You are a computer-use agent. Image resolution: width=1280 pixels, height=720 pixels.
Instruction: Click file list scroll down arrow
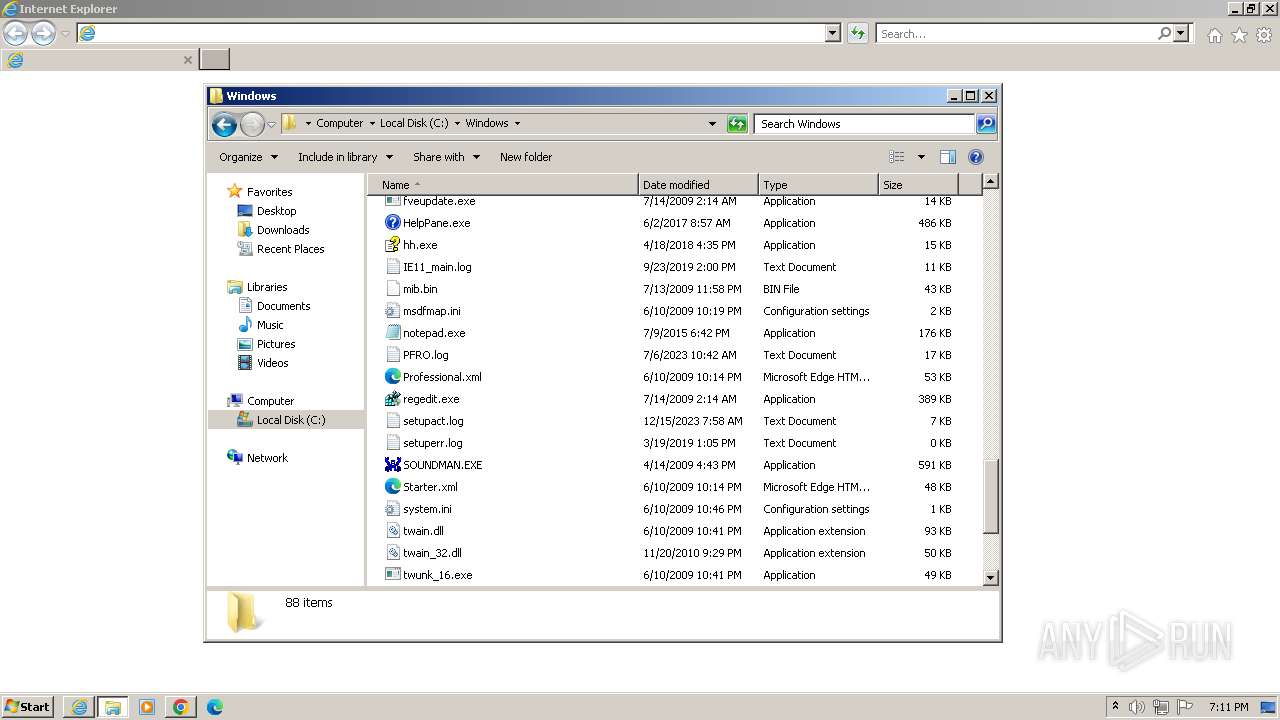tap(990, 577)
